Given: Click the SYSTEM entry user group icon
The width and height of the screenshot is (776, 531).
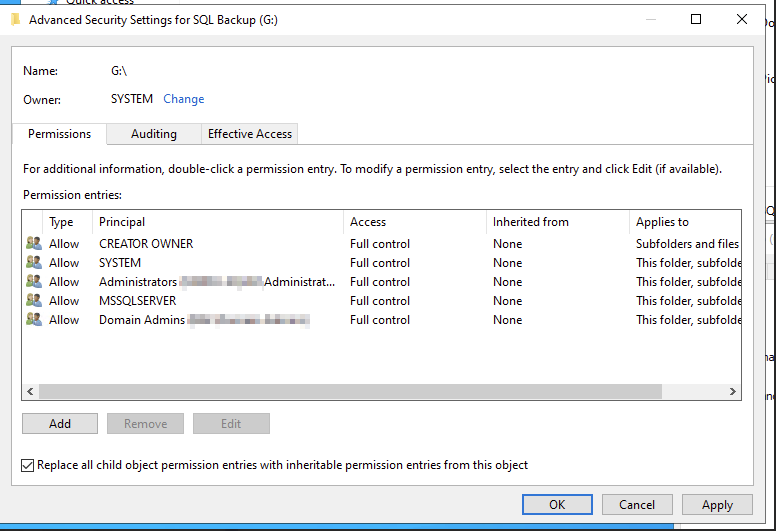Looking at the screenshot, I should [34, 263].
